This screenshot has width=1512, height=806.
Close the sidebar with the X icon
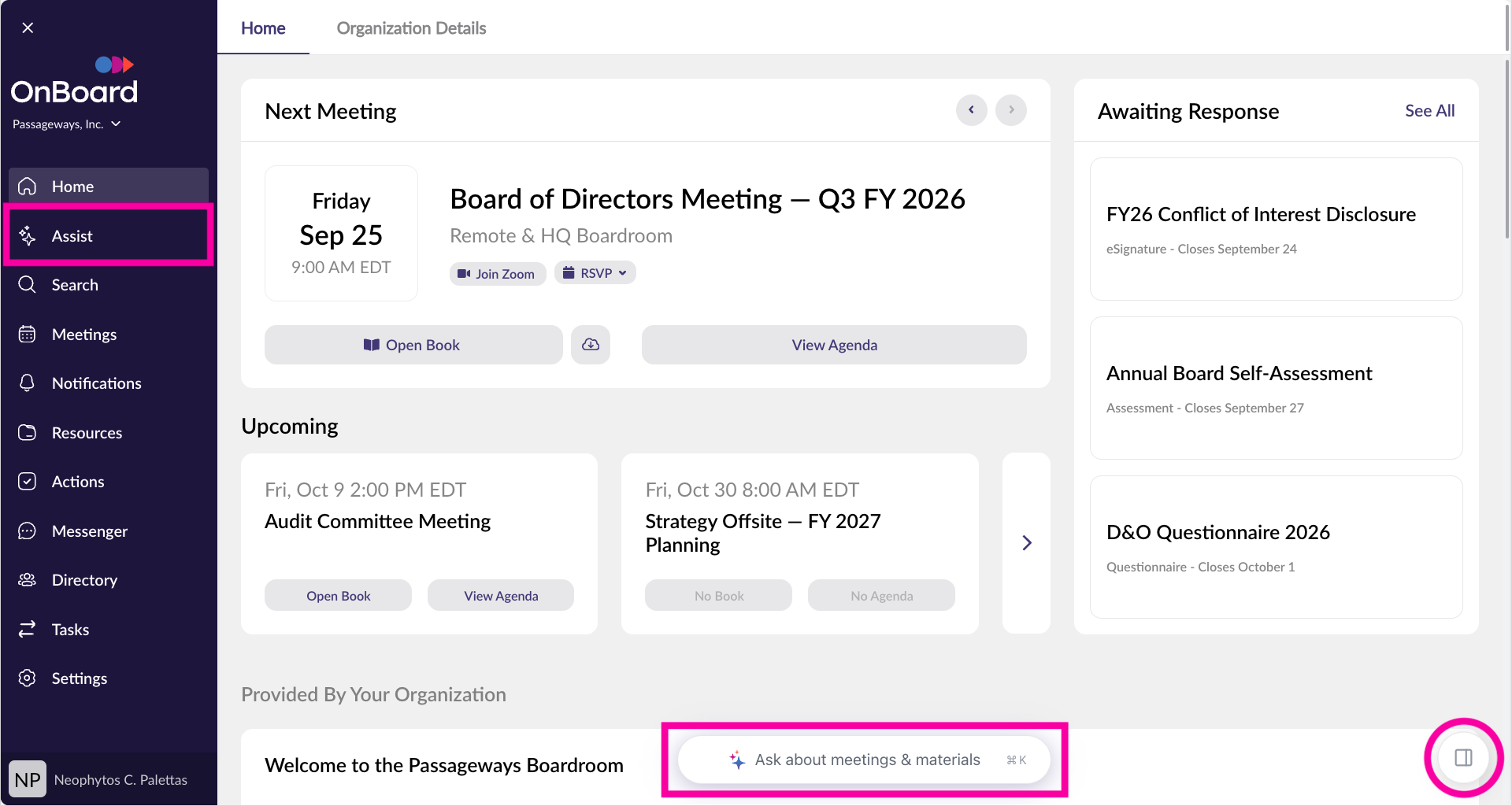(x=28, y=28)
